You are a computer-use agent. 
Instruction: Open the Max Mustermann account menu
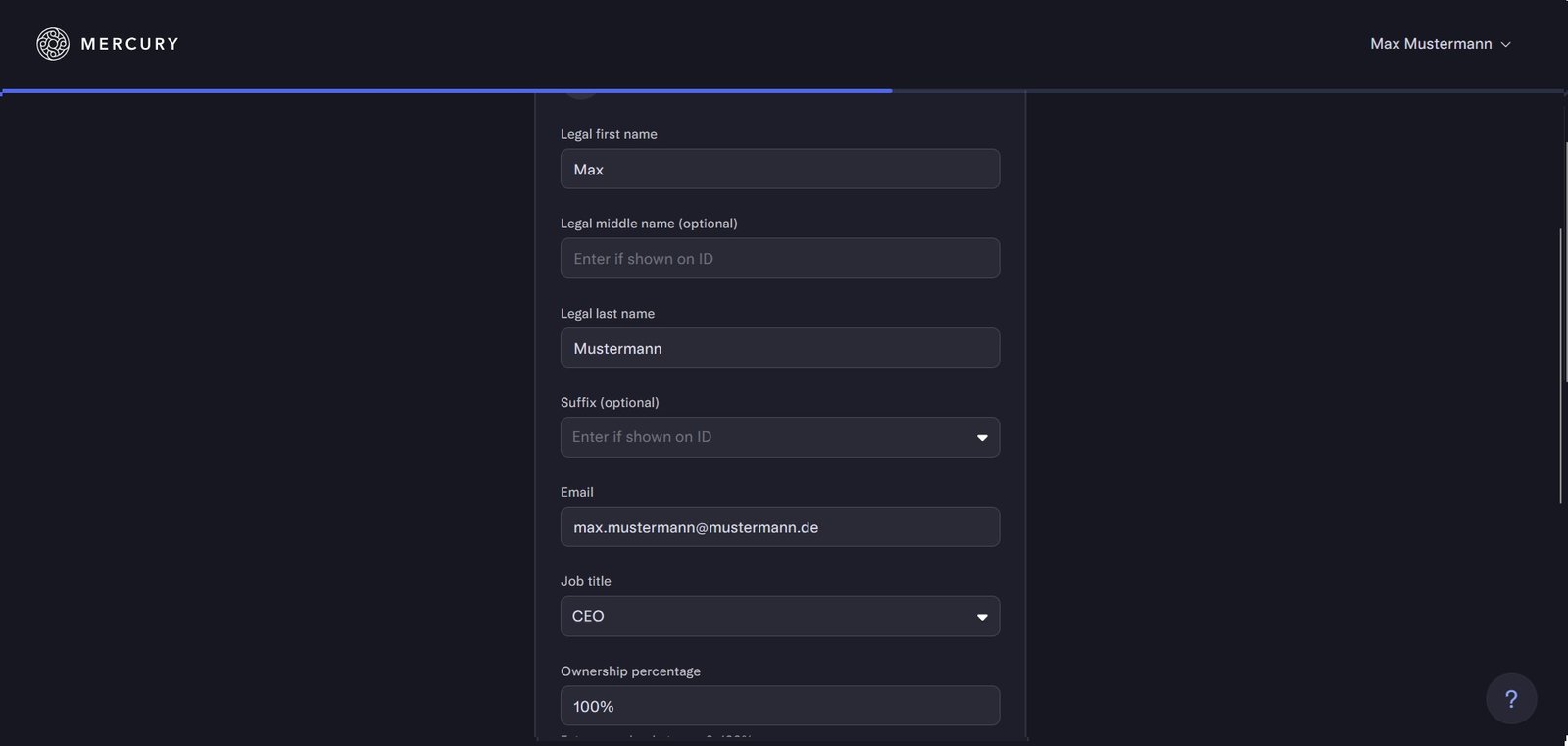point(1431,44)
